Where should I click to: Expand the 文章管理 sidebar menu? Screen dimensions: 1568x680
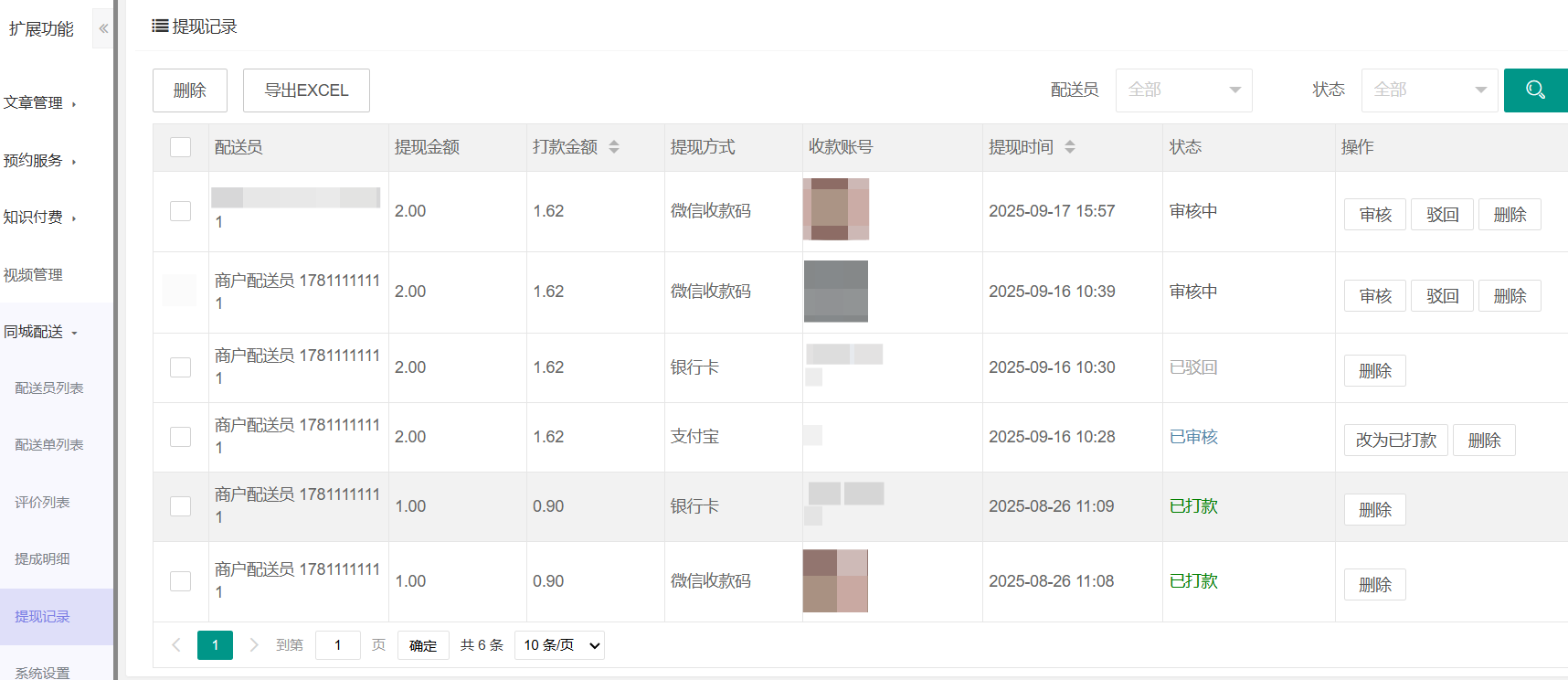(39, 103)
